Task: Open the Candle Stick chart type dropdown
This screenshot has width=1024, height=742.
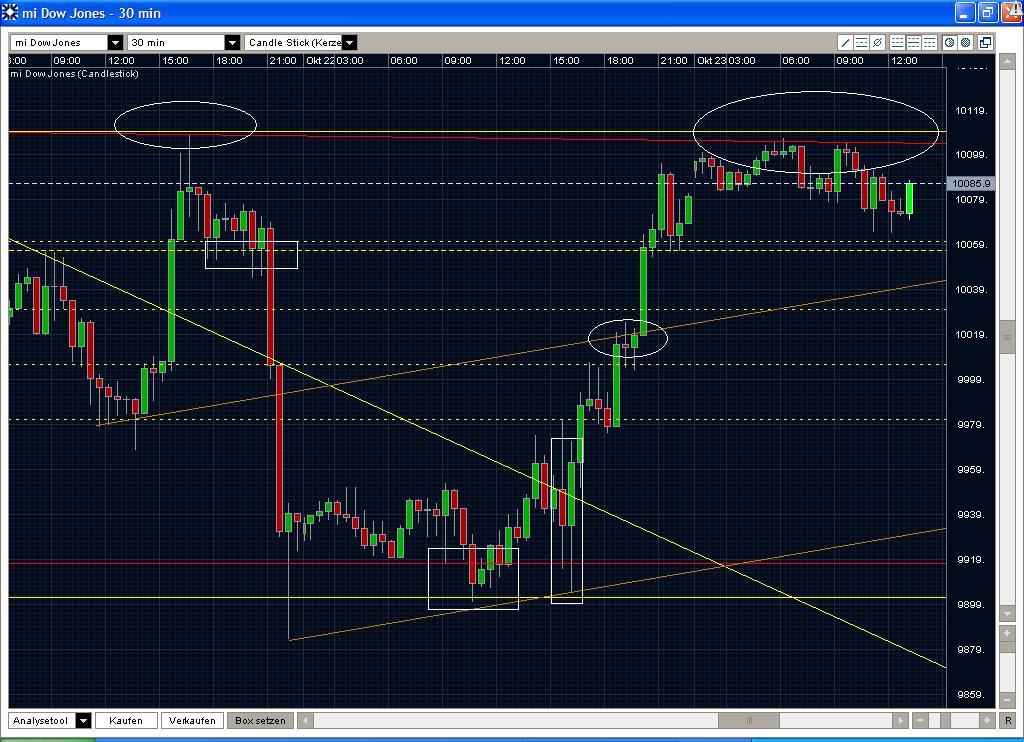Action: (350, 43)
